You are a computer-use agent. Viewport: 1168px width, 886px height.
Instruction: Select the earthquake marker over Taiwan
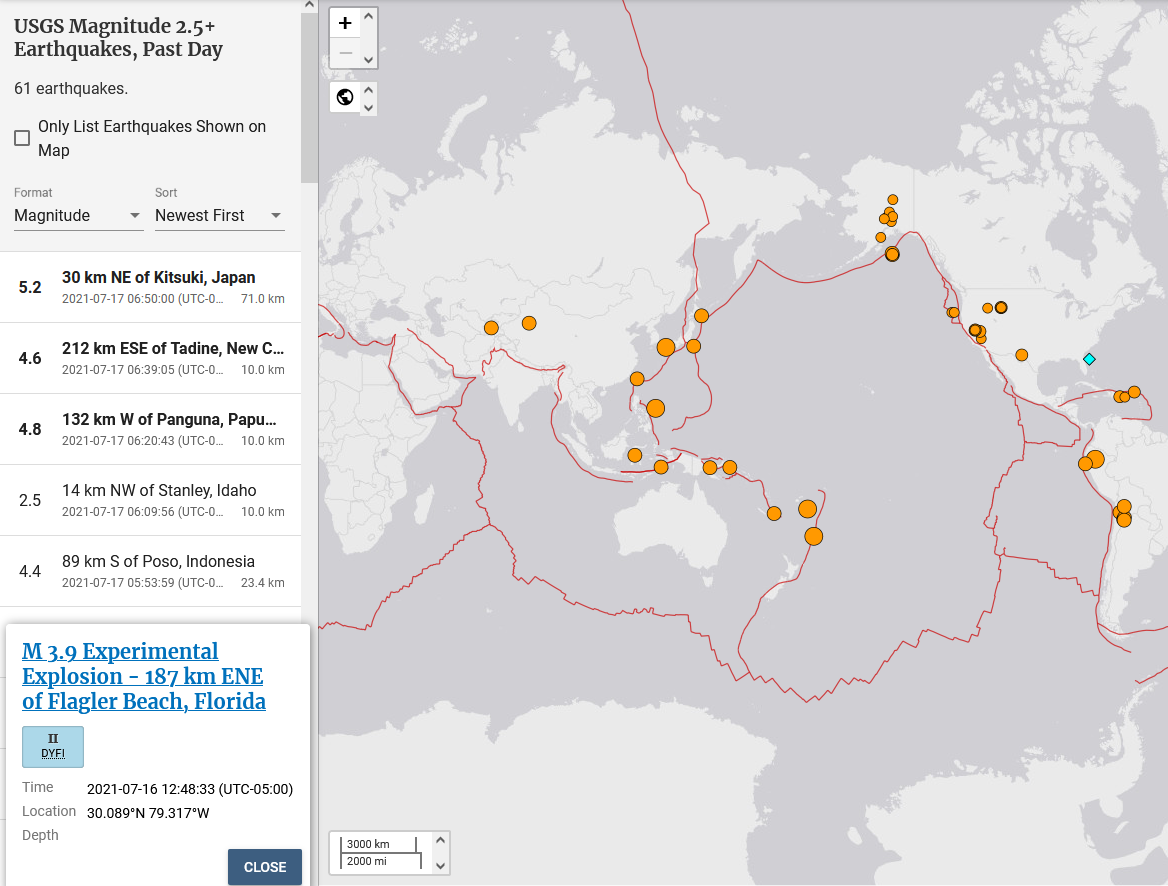pos(637,379)
